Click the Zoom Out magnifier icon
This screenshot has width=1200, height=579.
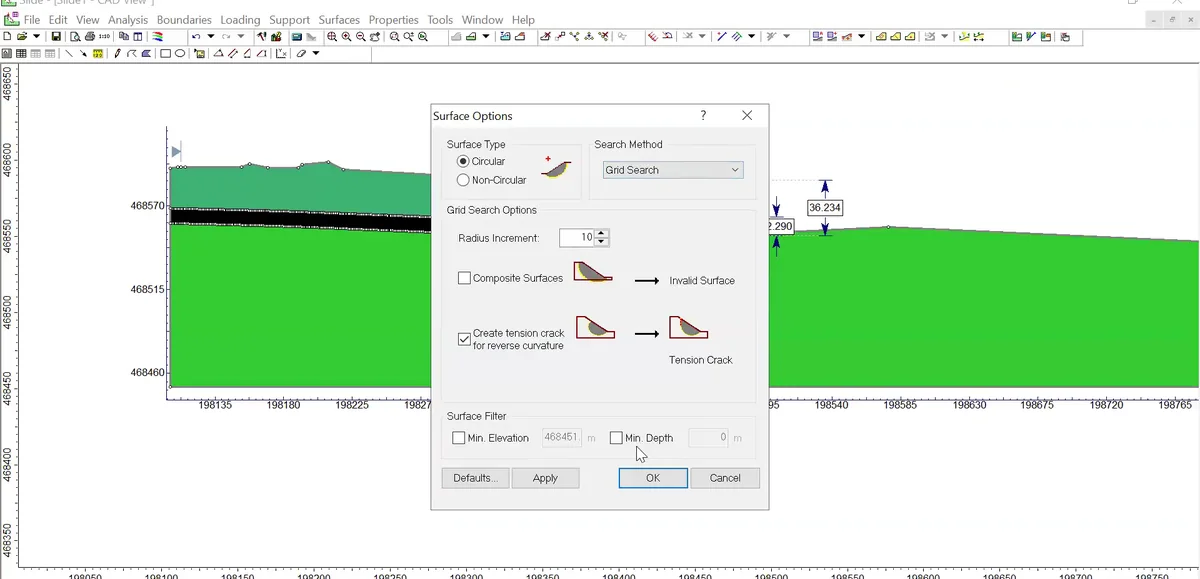click(x=361, y=36)
